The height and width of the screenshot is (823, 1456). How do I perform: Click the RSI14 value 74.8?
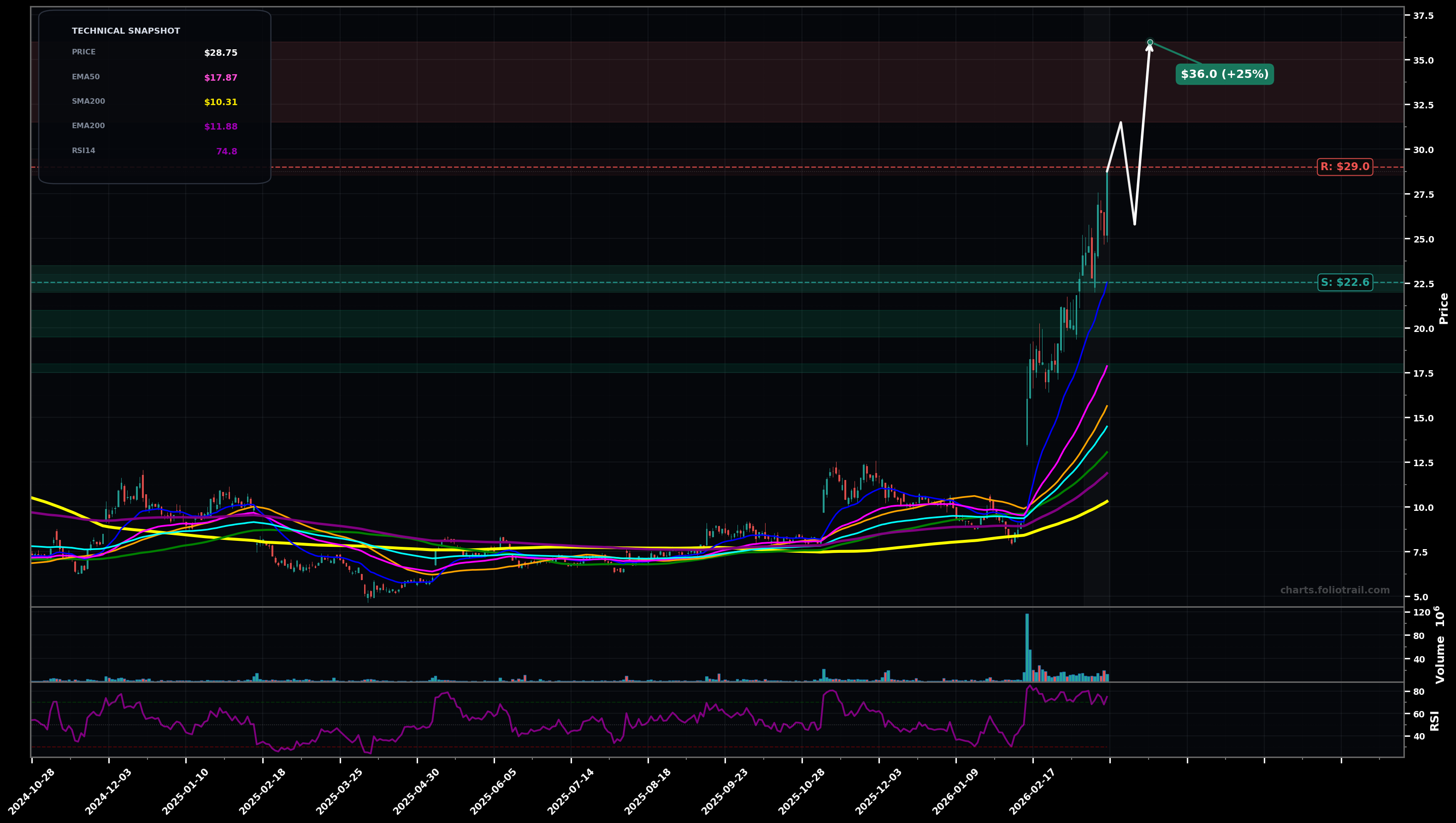pos(227,150)
